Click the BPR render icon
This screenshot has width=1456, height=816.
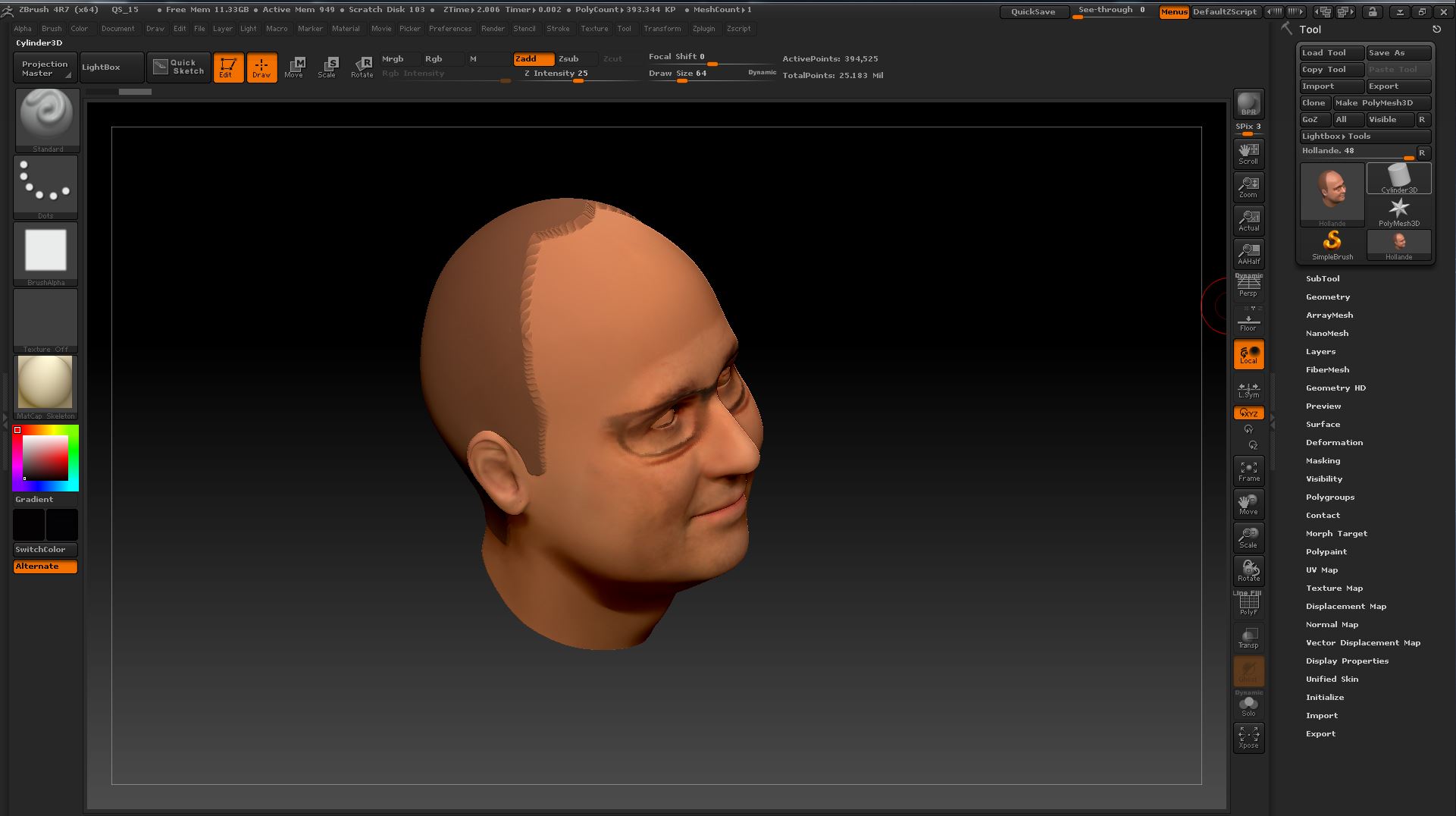click(1248, 105)
